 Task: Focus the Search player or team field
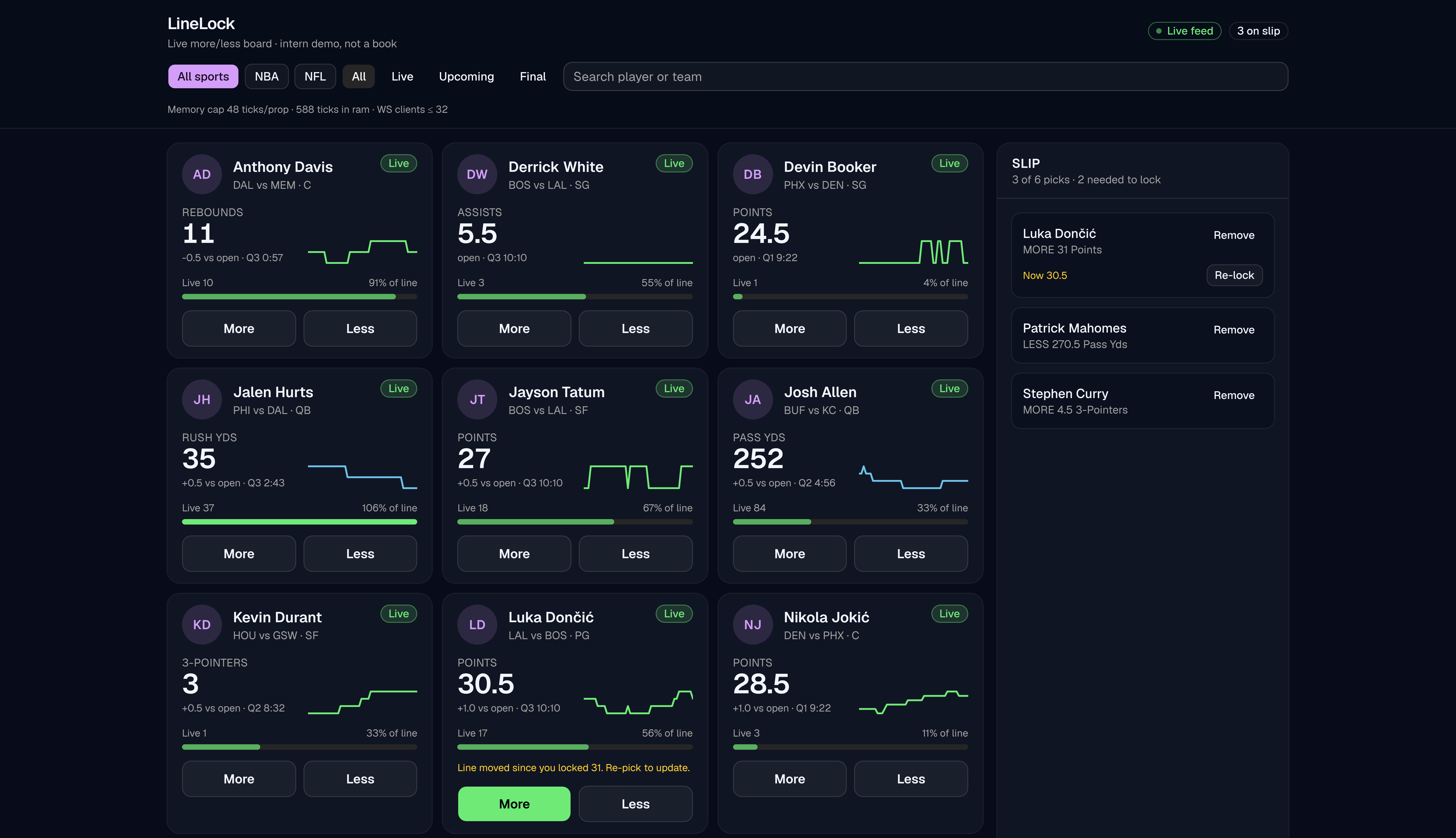coord(925,77)
